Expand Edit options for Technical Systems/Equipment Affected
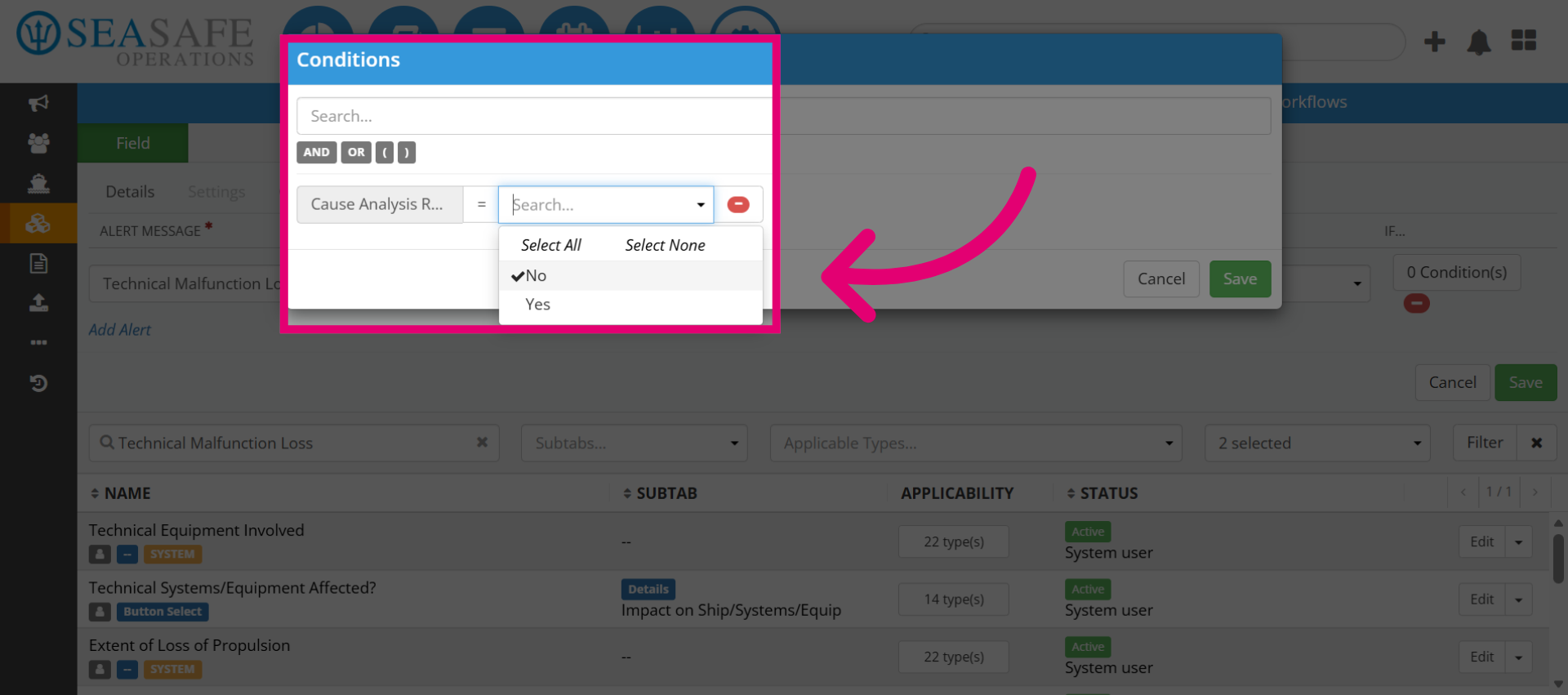Image resolution: width=1568 pixels, height=695 pixels. tap(1519, 599)
